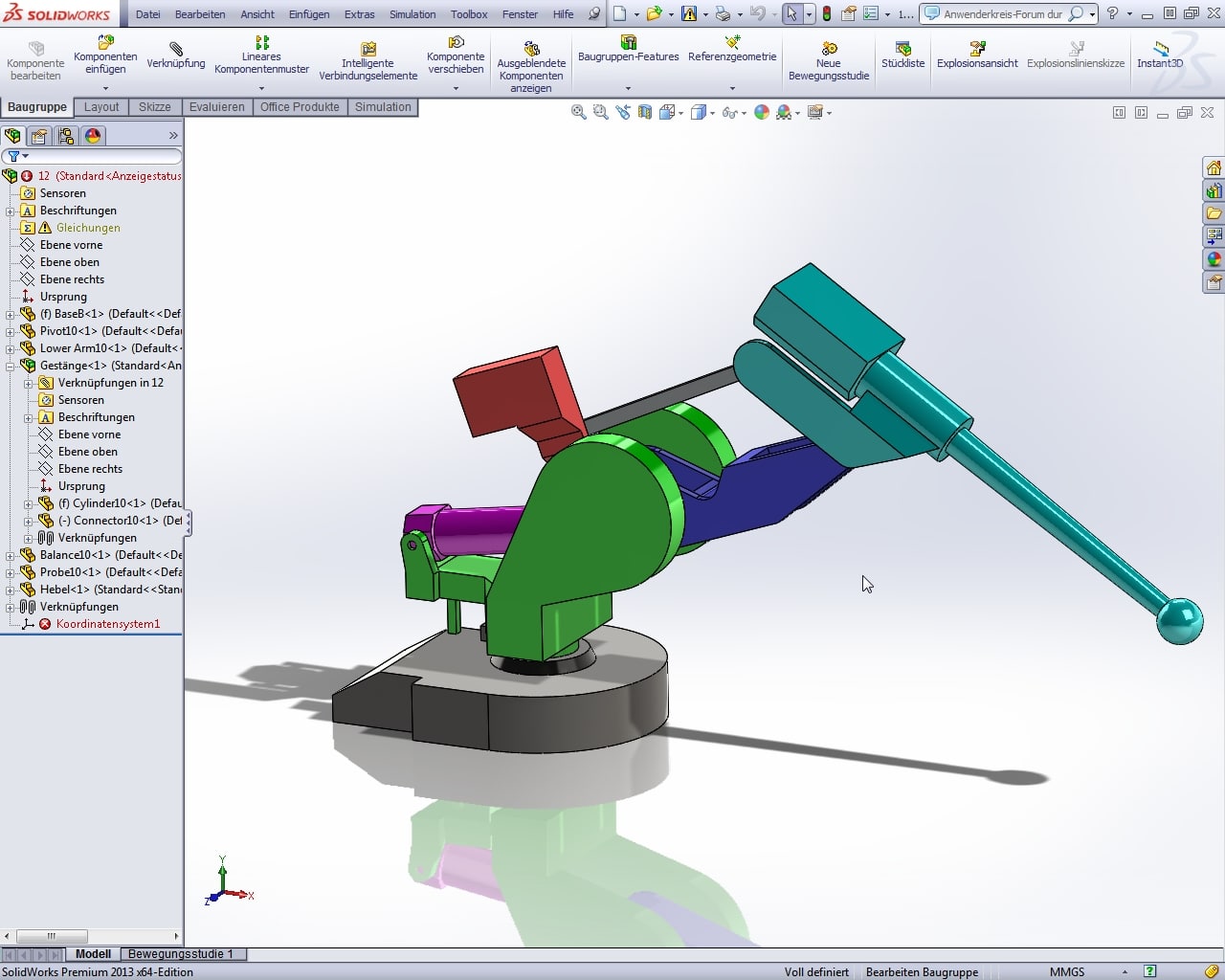Switch to the DisplayManager tab in feature panel

pos(93,136)
